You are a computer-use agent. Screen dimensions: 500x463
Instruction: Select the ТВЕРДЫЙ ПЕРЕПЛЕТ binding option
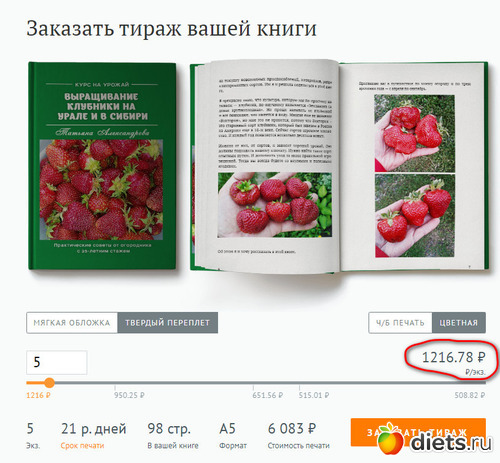tap(168, 322)
